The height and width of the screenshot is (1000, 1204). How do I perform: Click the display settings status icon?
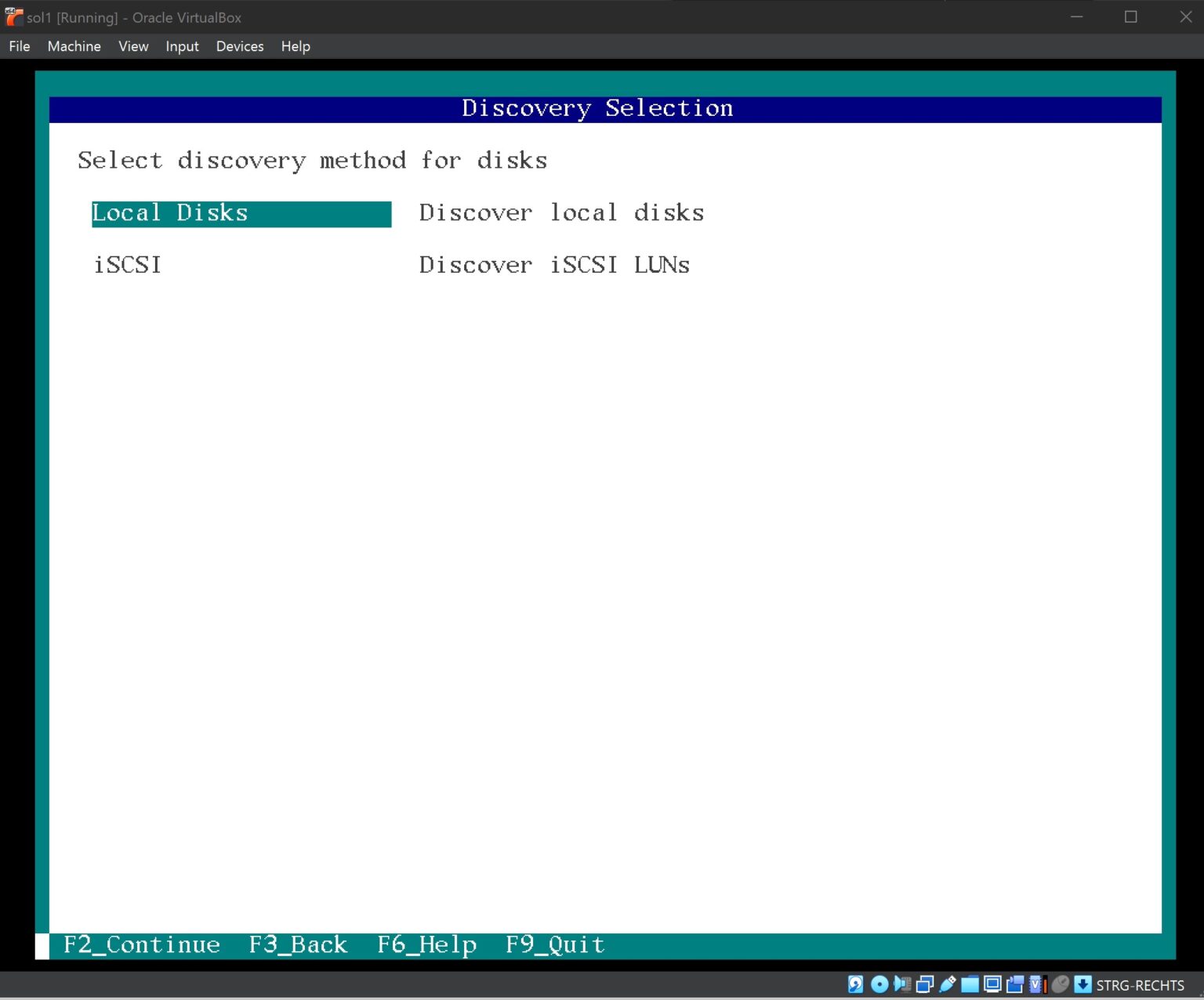(x=992, y=984)
